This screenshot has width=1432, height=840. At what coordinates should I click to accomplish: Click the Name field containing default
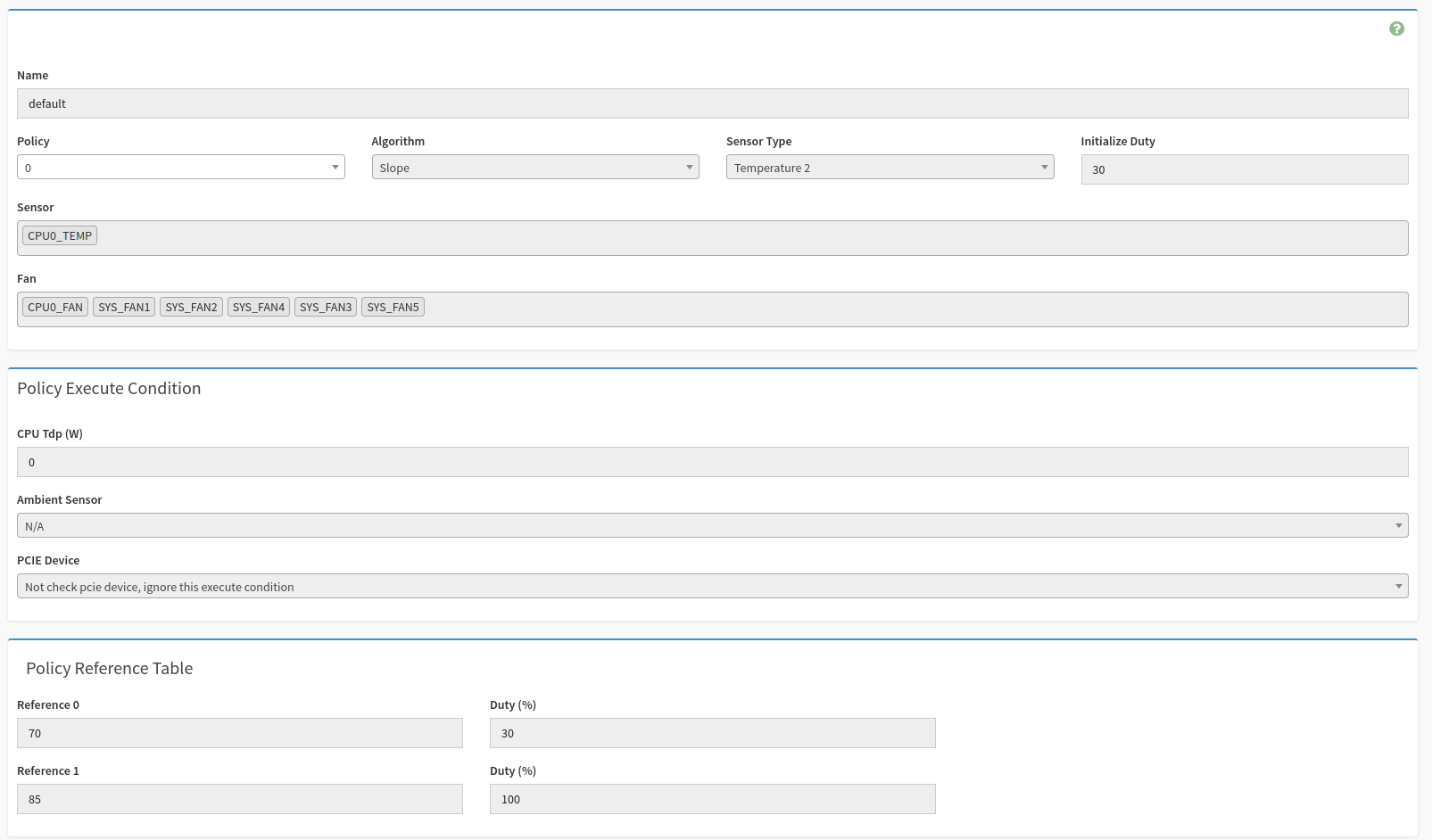click(712, 103)
